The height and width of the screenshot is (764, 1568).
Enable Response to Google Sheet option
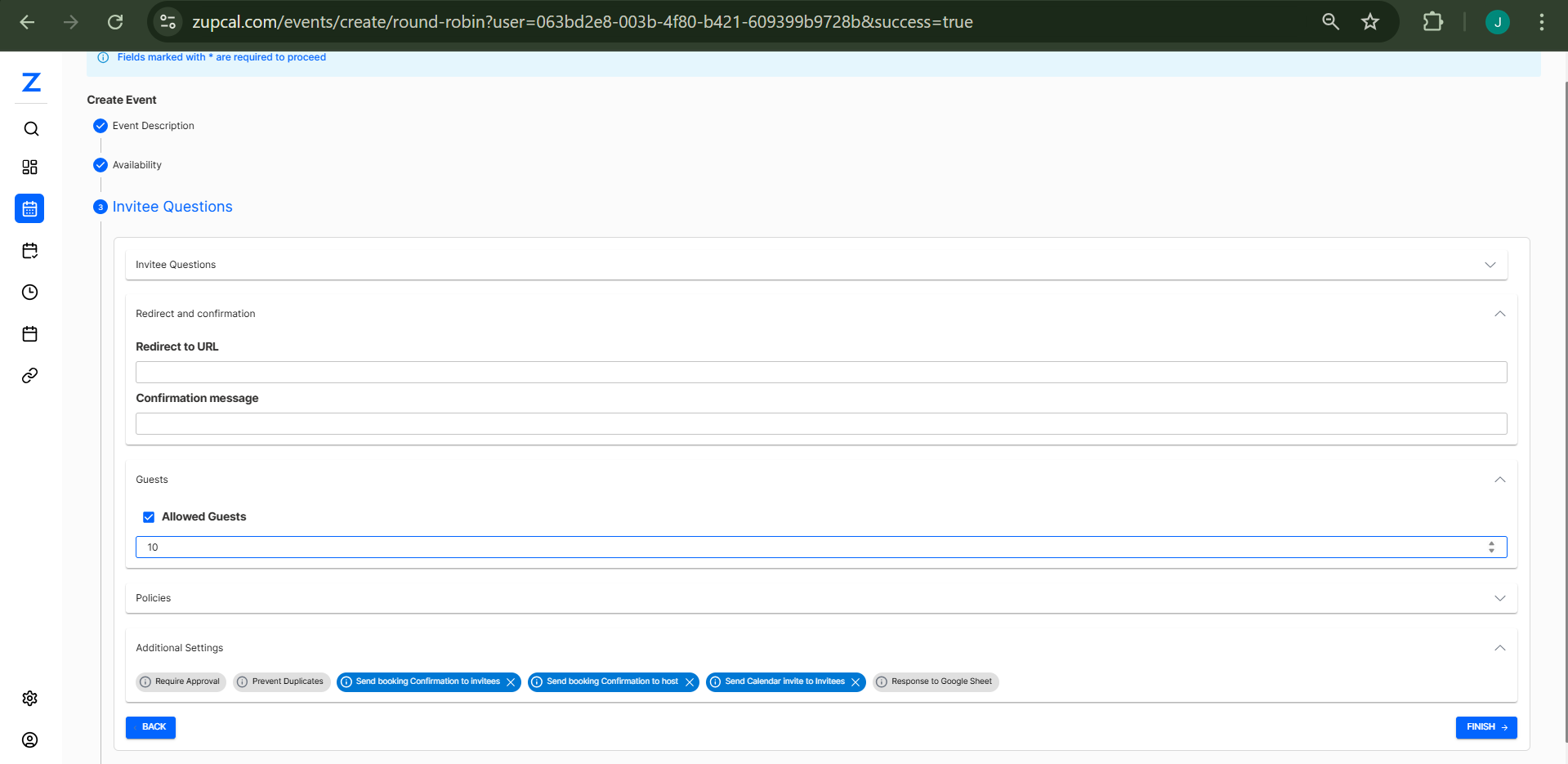935,681
